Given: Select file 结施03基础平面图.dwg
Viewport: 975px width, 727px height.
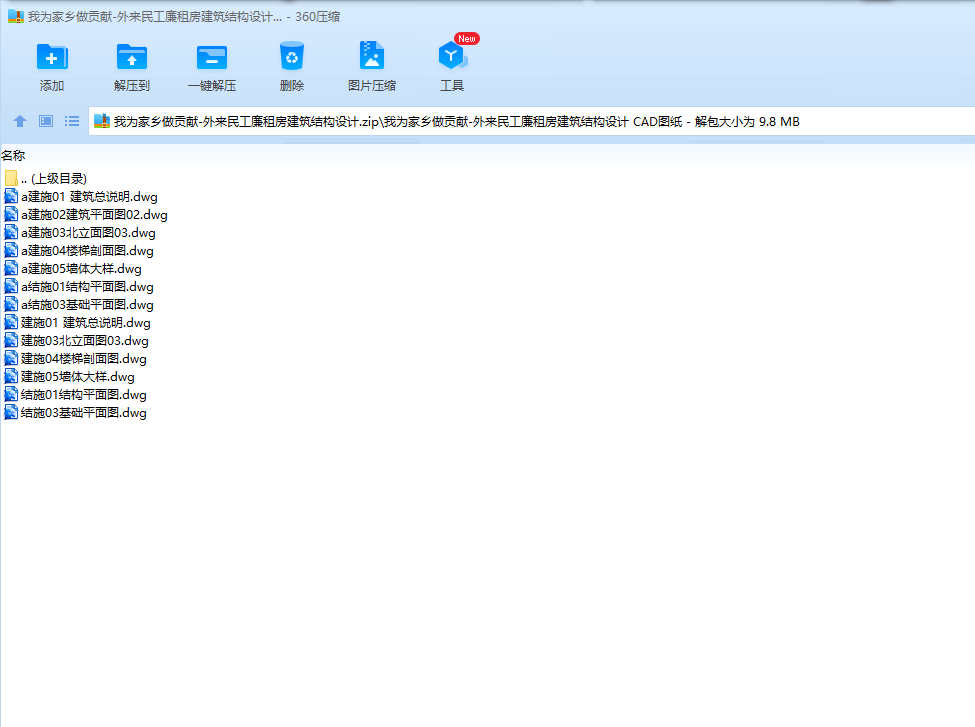Looking at the screenshot, I should point(84,413).
